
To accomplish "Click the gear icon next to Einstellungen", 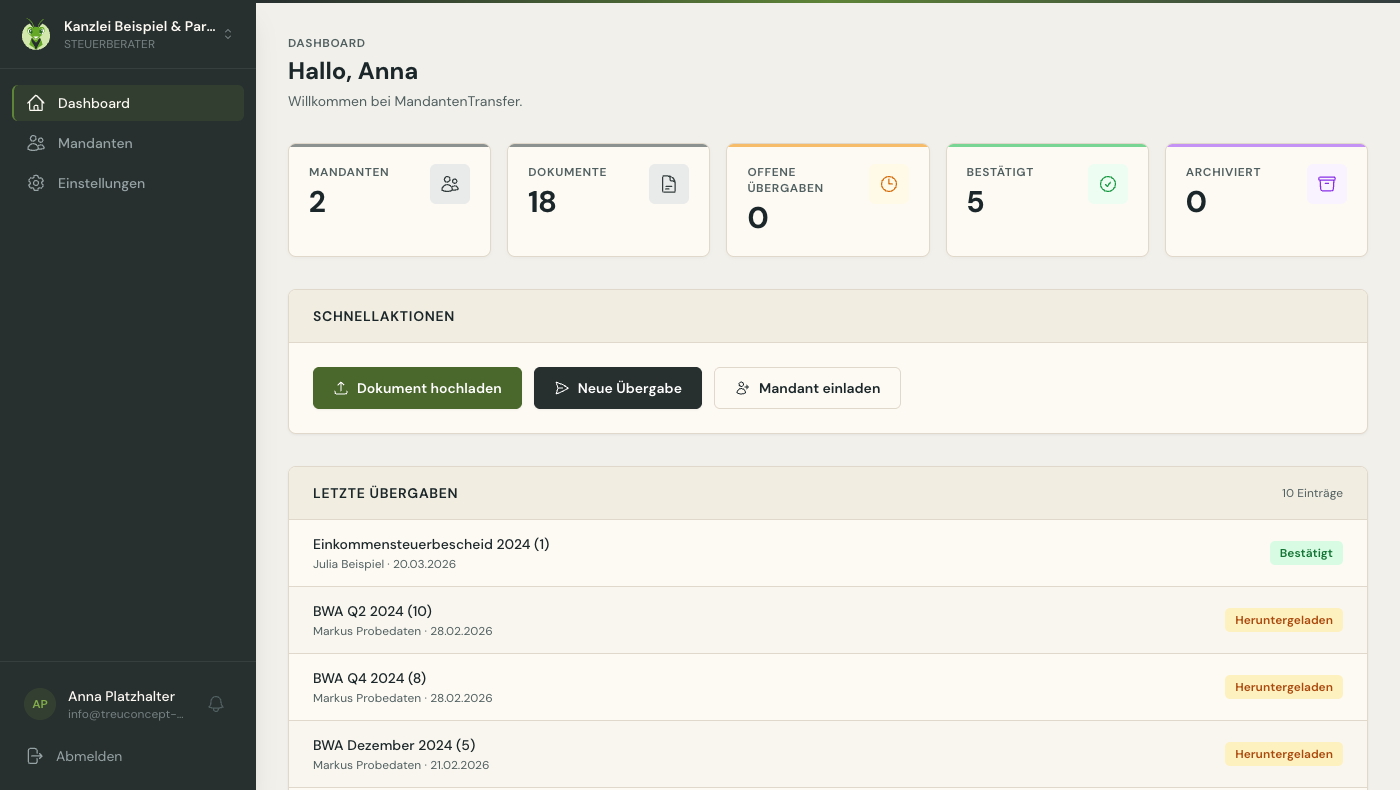I will 36,183.
